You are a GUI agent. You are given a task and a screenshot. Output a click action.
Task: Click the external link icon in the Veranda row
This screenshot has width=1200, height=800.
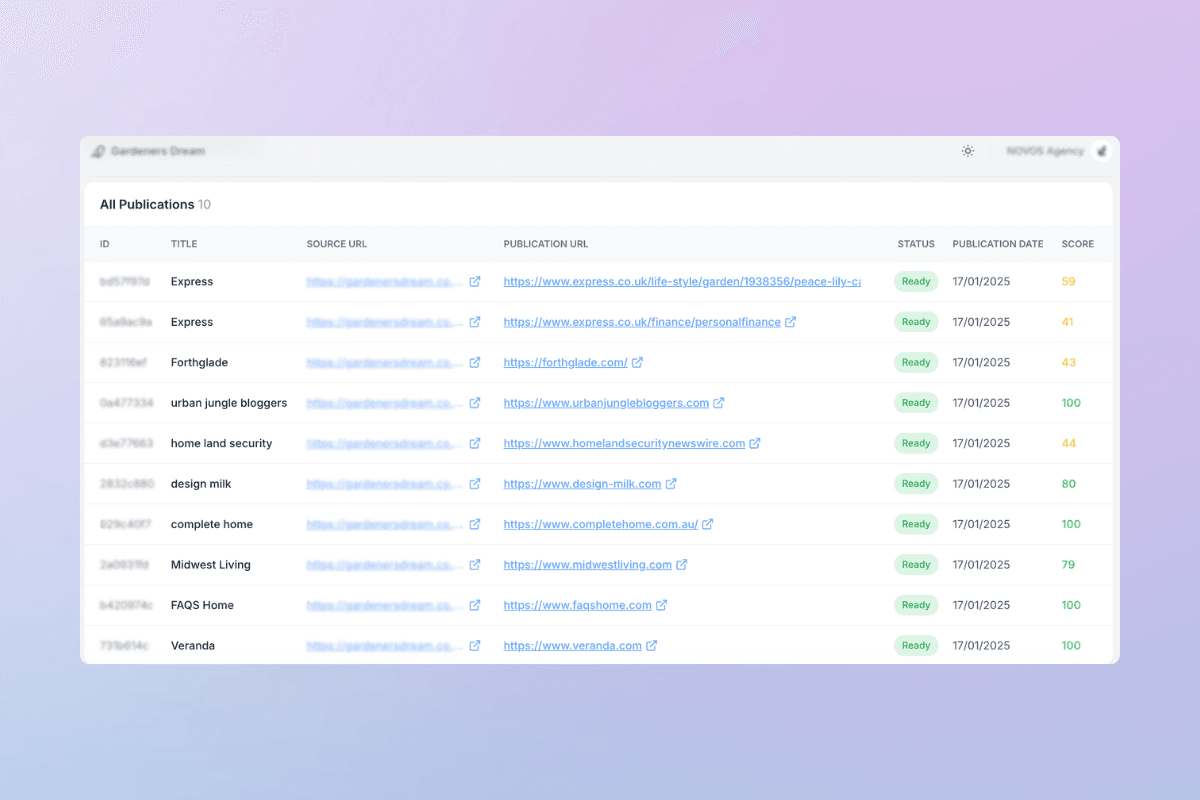click(x=475, y=645)
